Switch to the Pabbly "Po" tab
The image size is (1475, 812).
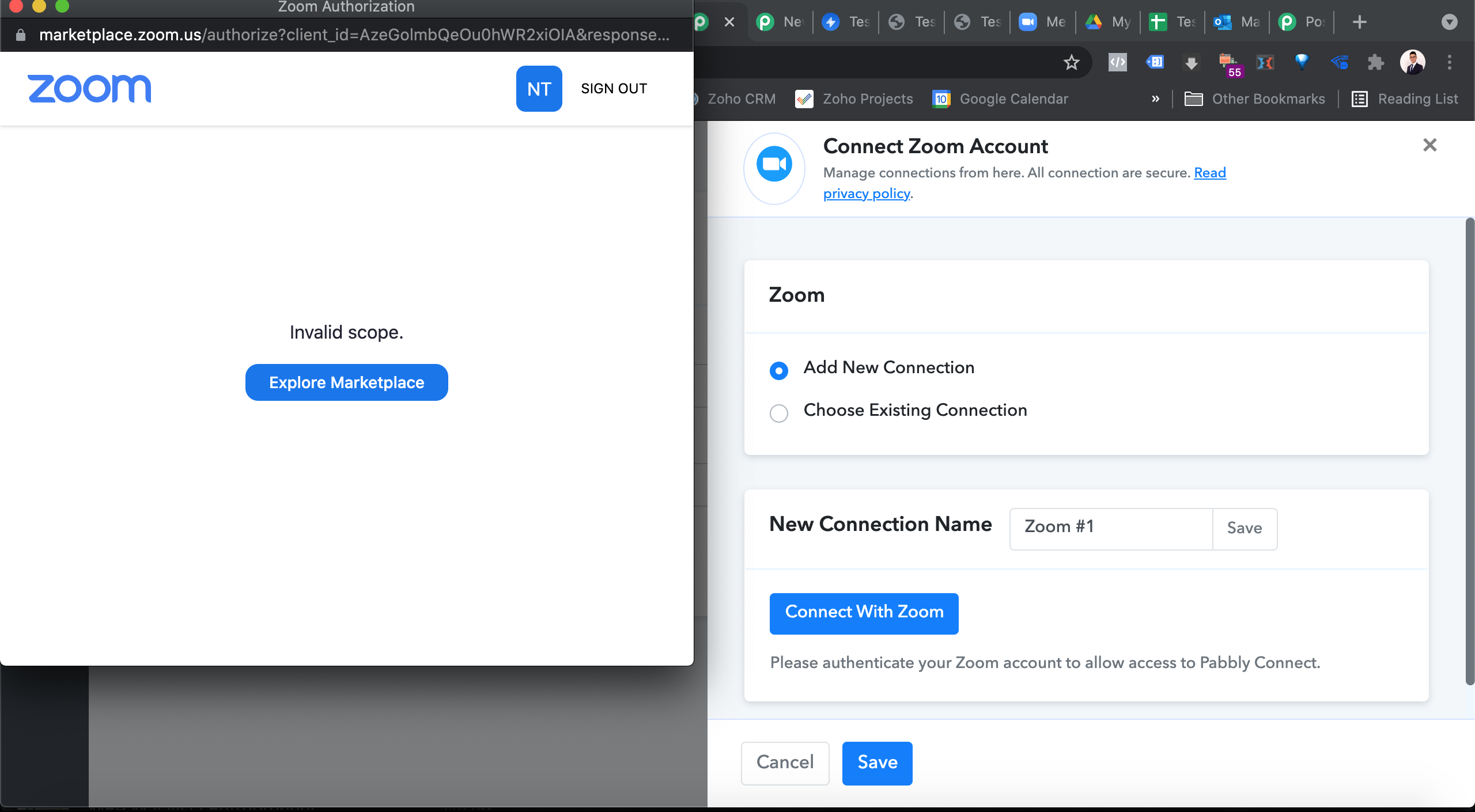(1302, 22)
